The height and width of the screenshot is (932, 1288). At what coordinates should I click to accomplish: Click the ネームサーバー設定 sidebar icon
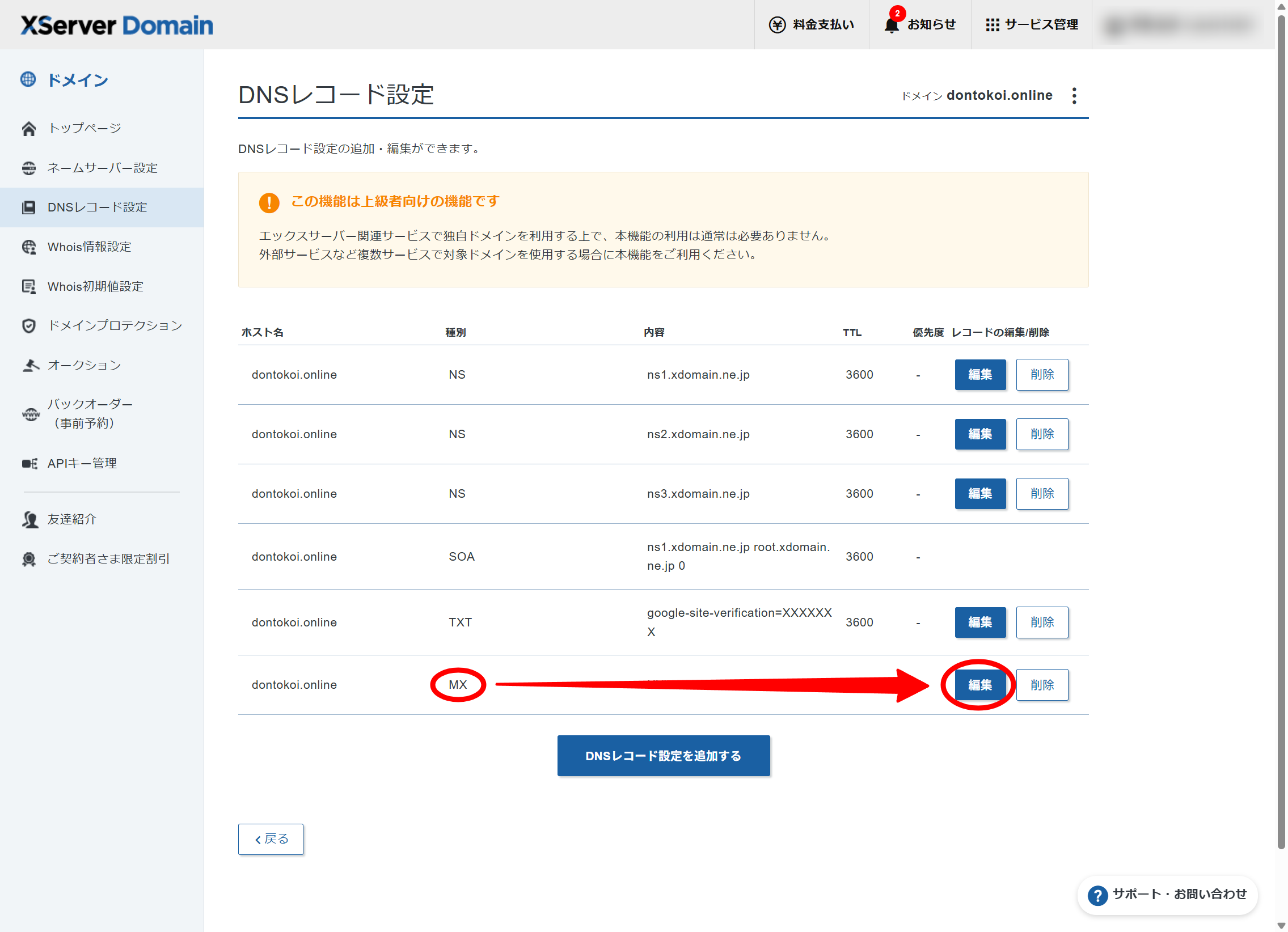pyautogui.click(x=29, y=168)
